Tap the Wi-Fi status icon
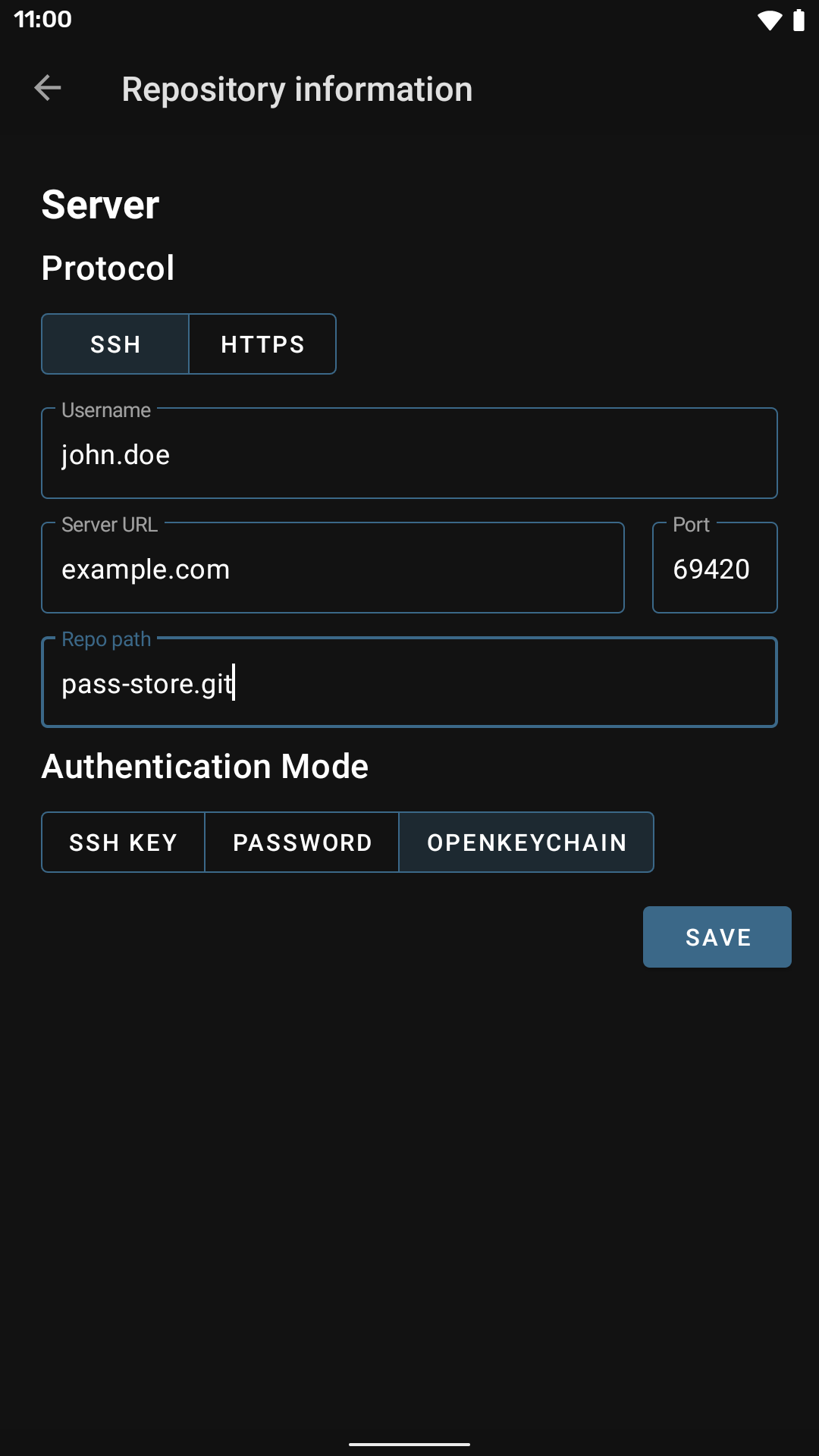819x1456 pixels. 769,20
